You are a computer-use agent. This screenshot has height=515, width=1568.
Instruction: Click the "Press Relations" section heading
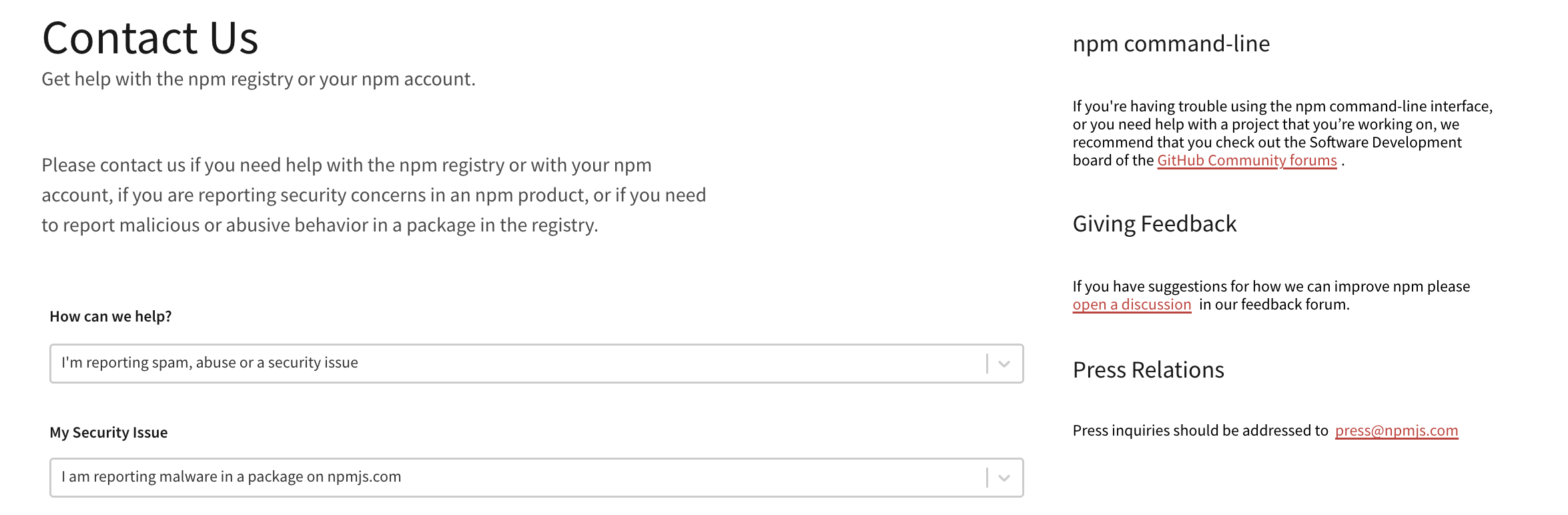(1148, 370)
